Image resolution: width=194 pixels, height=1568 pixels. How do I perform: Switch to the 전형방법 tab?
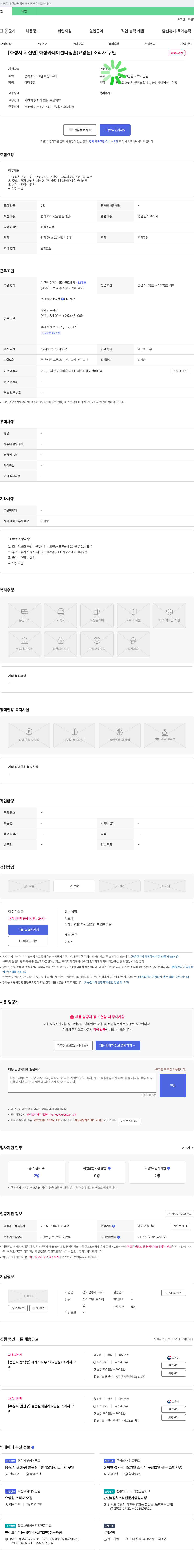tap(150, 44)
